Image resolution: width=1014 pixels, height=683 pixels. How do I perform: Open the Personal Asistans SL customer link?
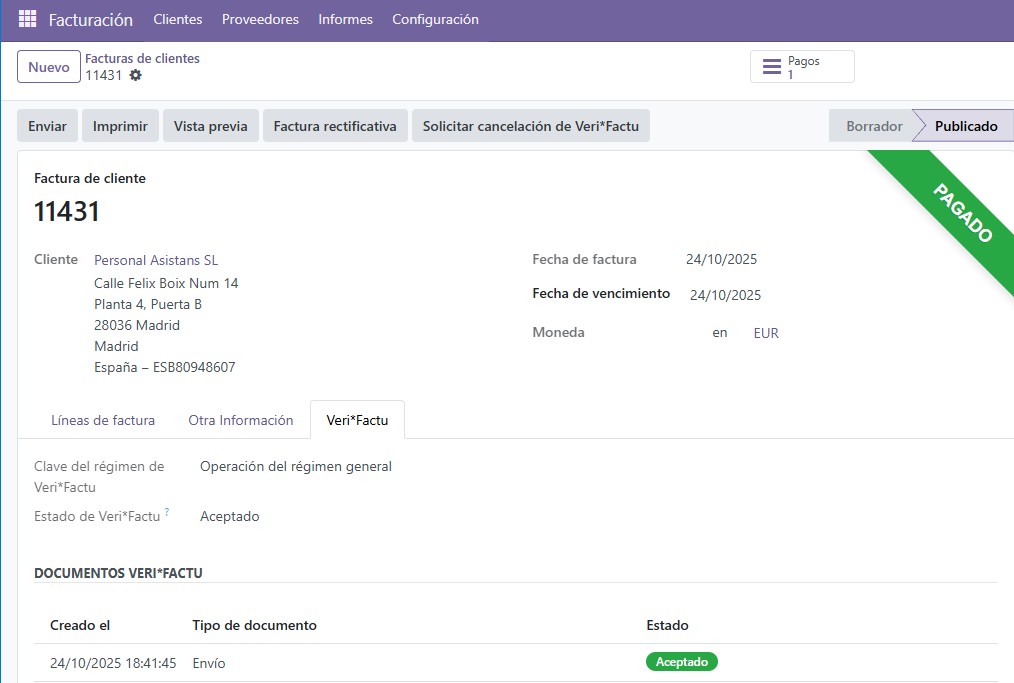(155, 260)
